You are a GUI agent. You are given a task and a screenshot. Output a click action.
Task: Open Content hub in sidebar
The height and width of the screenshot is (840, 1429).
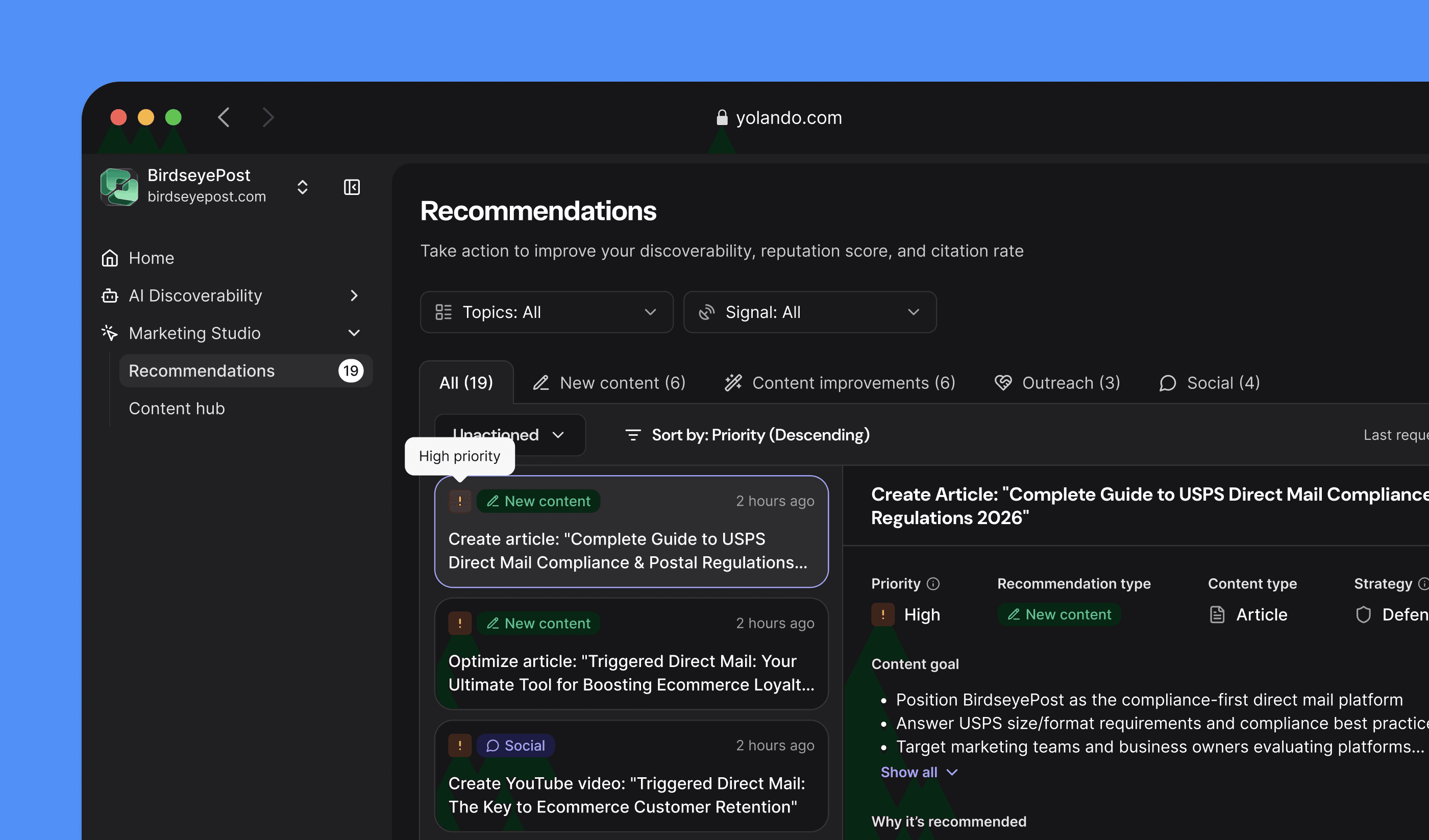point(177,408)
